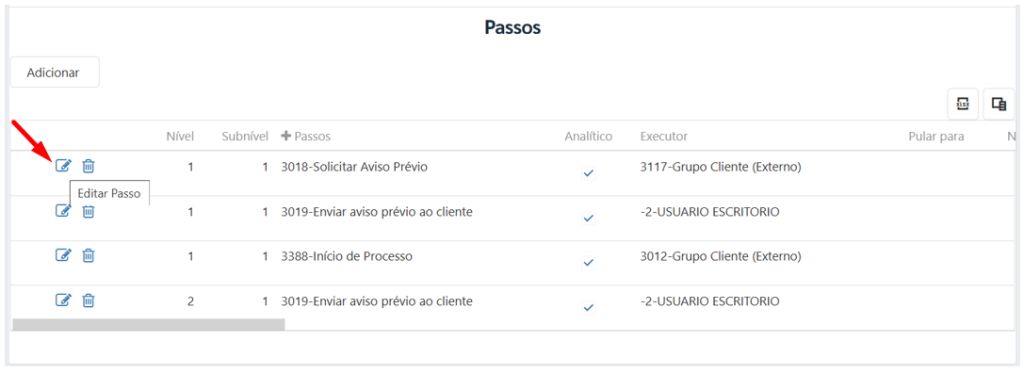
Task: Delete the level 1 step 3019 row
Action: (88, 211)
